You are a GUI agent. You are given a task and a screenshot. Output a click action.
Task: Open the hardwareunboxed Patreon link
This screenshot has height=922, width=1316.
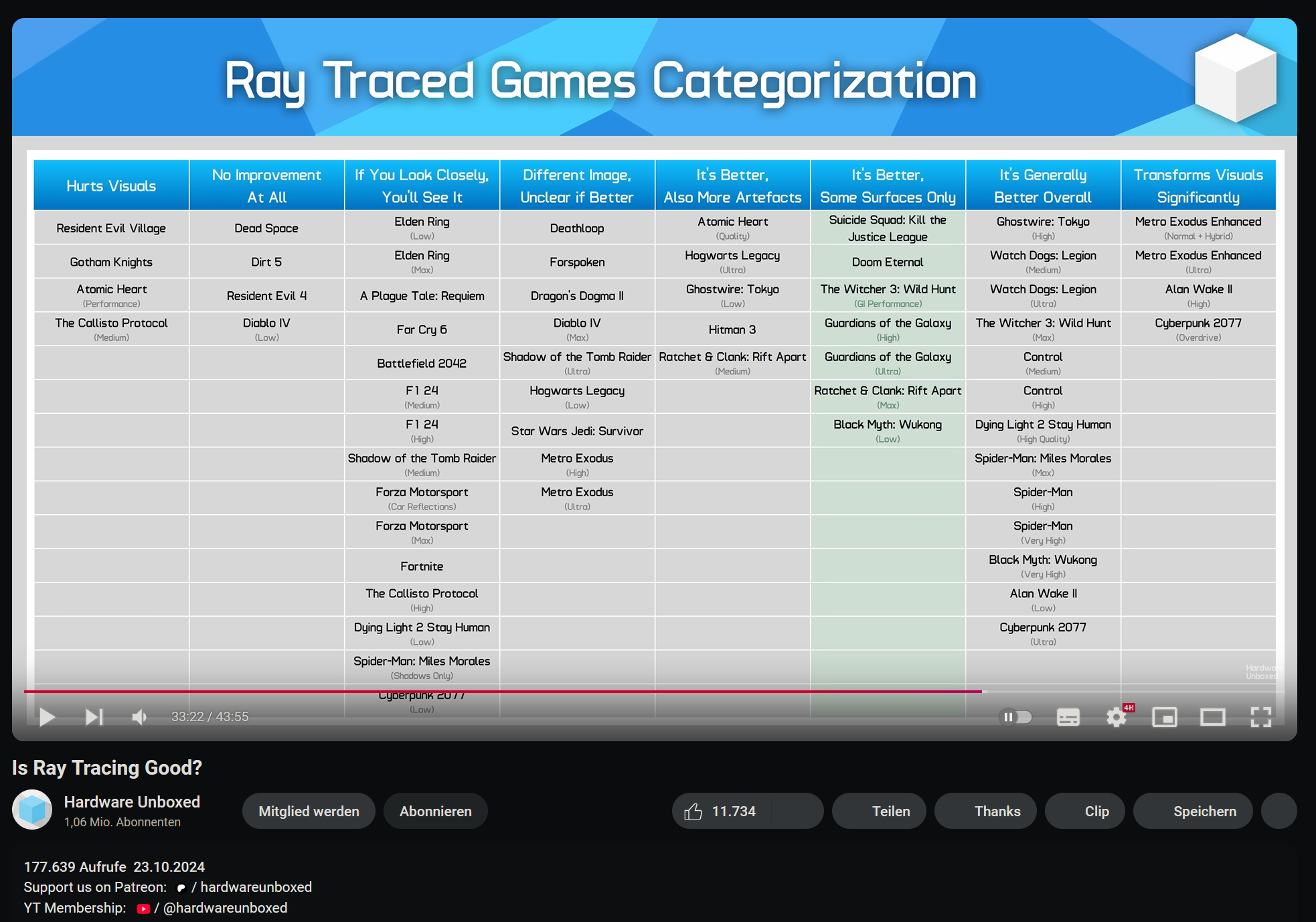(256, 887)
